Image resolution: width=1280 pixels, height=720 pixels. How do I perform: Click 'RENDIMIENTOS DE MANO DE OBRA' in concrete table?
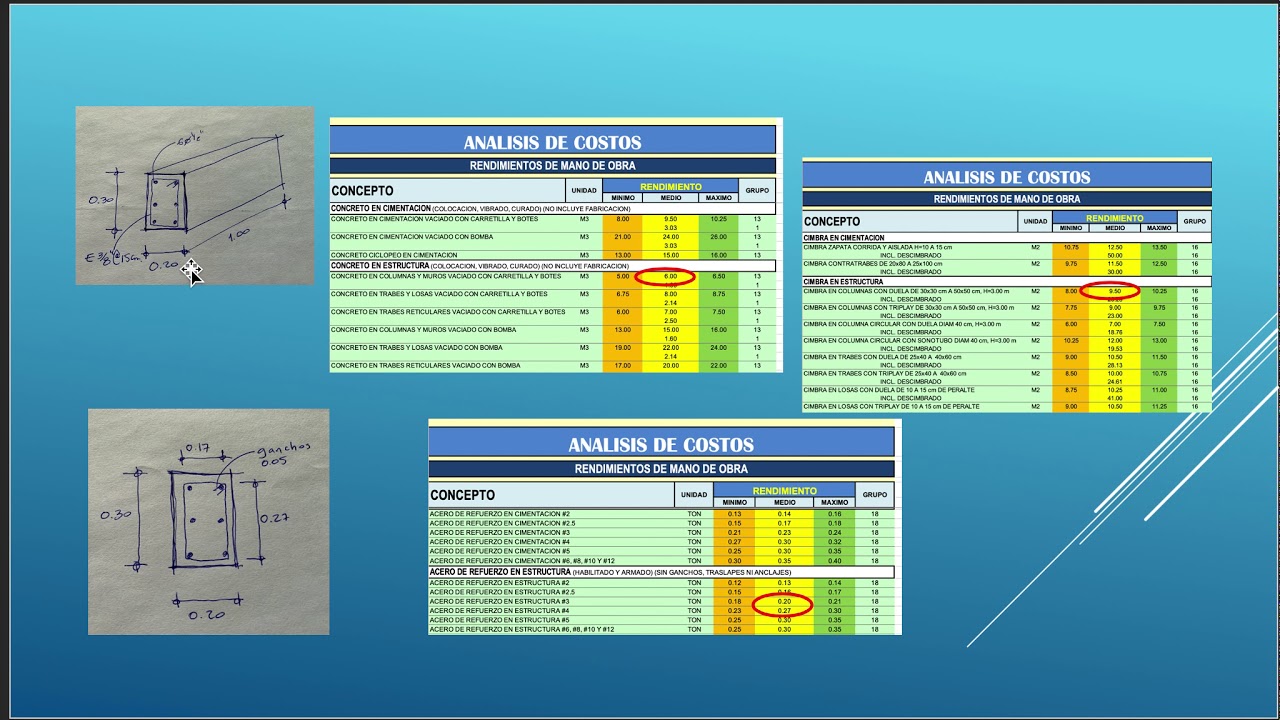point(553,166)
